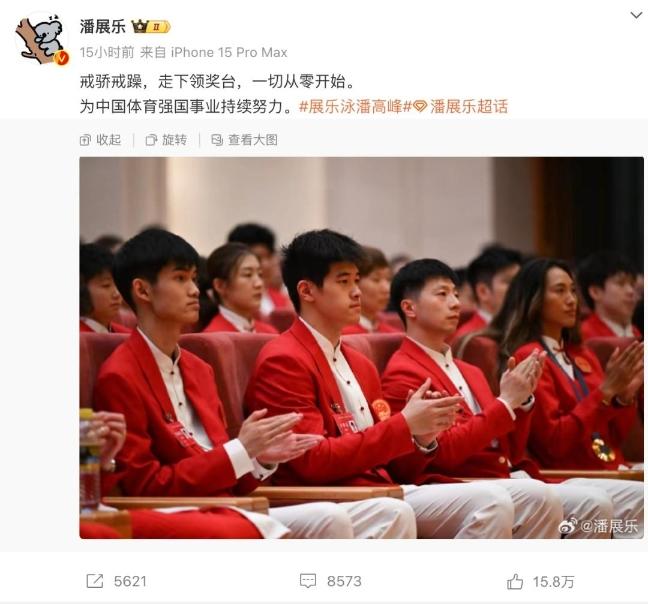The width and height of the screenshot is (648, 604).
Task: Click the 15小时前 post timestamp
Action: tap(107, 52)
